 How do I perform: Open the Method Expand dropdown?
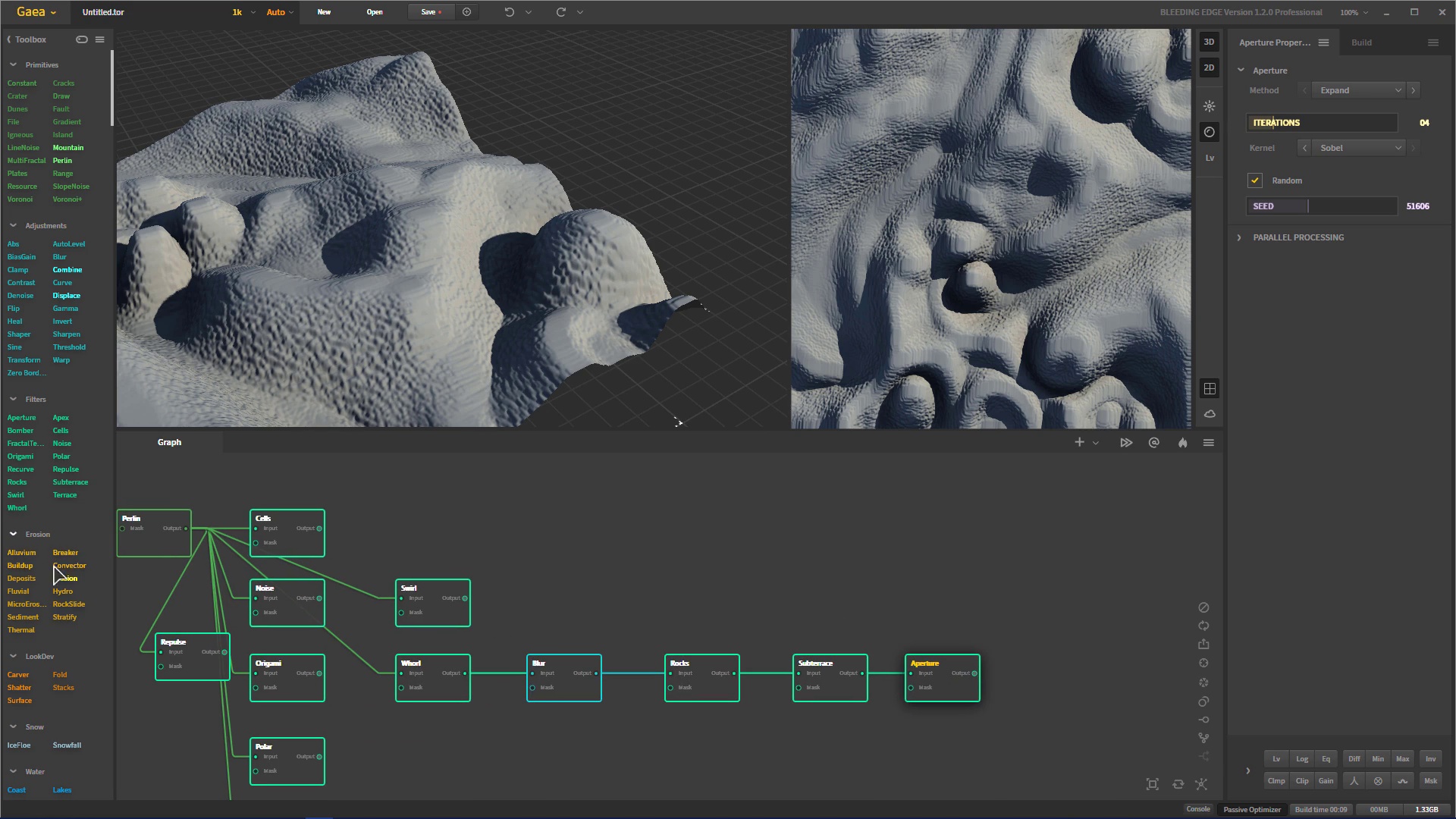pos(1359,90)
